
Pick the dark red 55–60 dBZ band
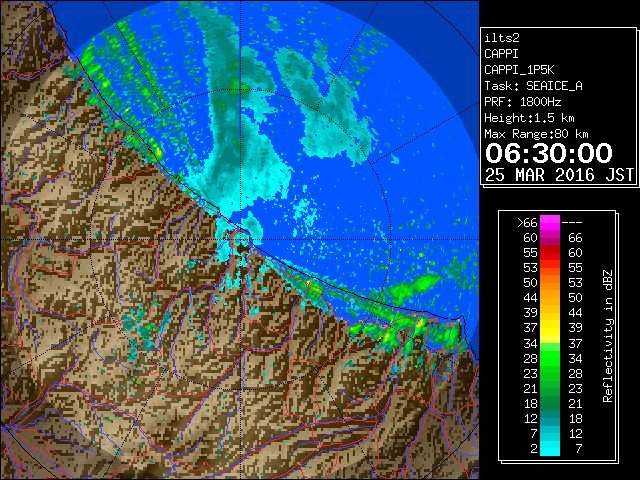[550, 253]
